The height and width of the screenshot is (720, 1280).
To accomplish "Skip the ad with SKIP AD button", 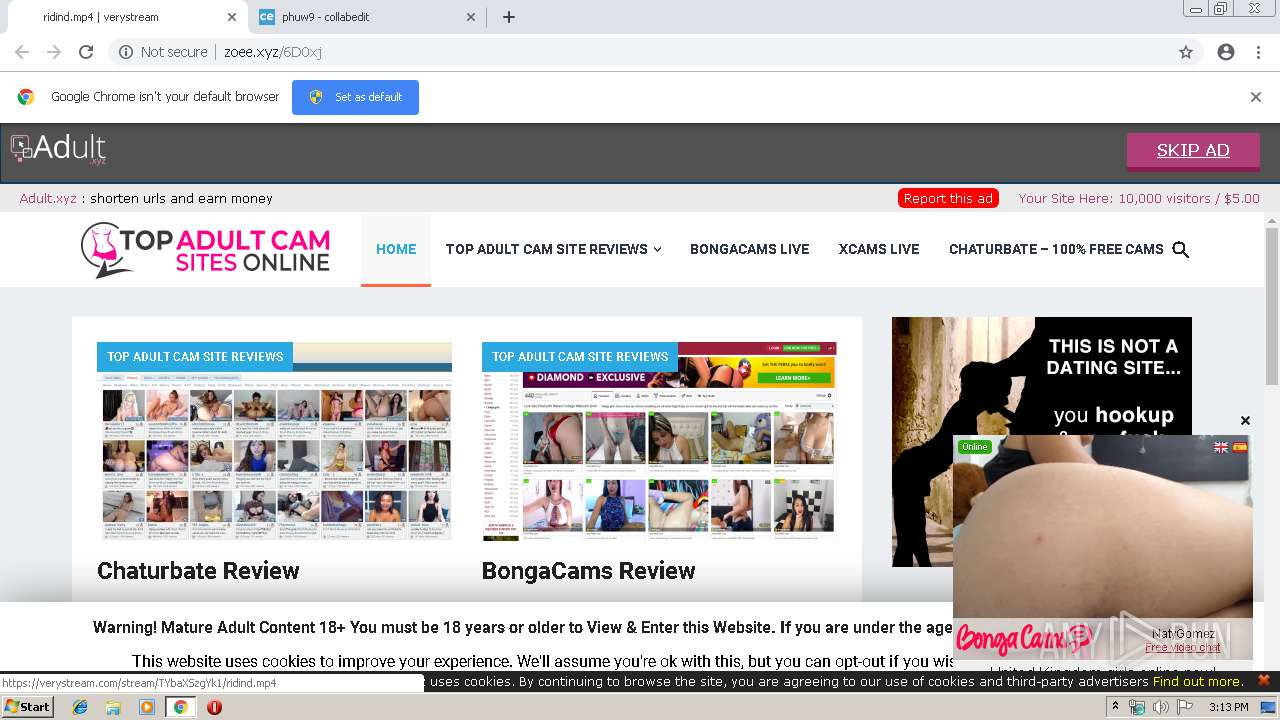I will [1193, 151].
